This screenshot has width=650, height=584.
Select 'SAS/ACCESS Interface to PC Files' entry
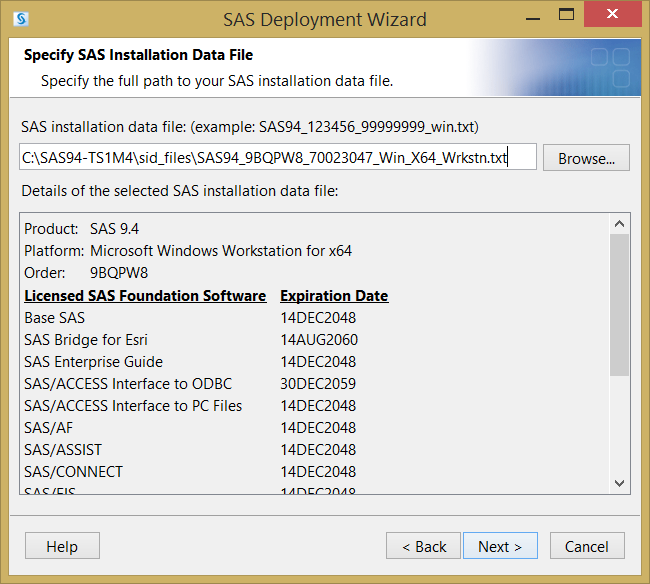pos(133,406)
